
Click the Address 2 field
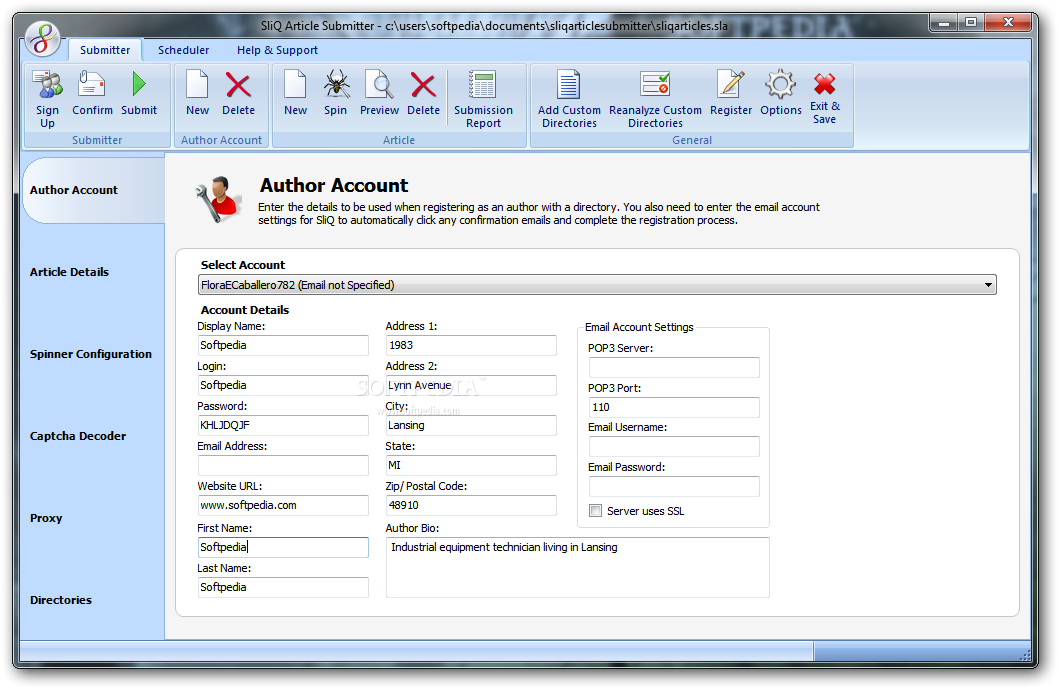pyautogui.click(x=471, y=385)
